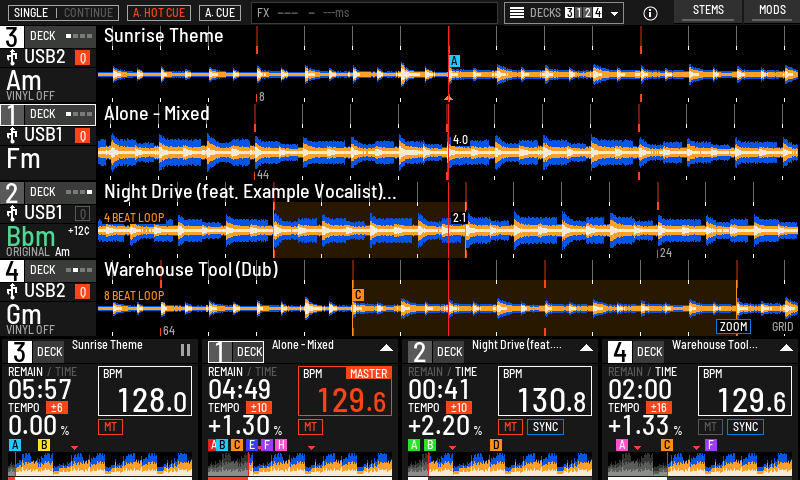Click the deck 4 number badge in waveform row
The height and width of the screenshot is (480, 800).
click(11, 271)
